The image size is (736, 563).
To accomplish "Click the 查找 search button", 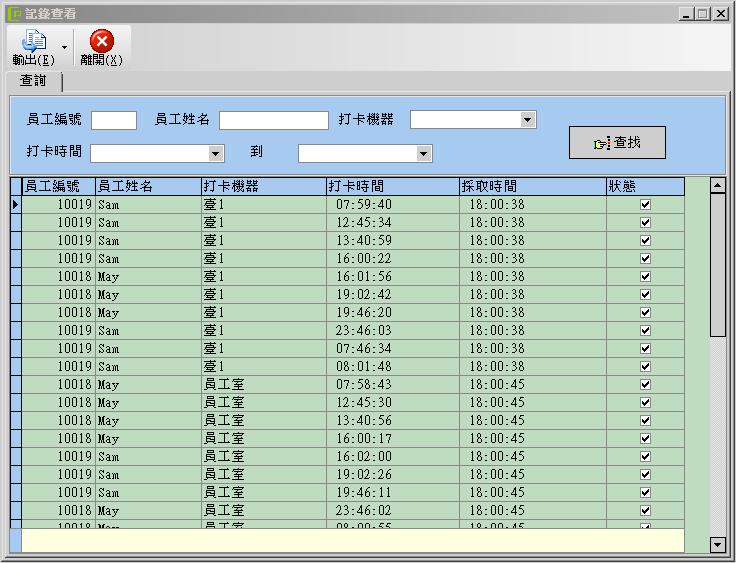I will click(617, 143).
